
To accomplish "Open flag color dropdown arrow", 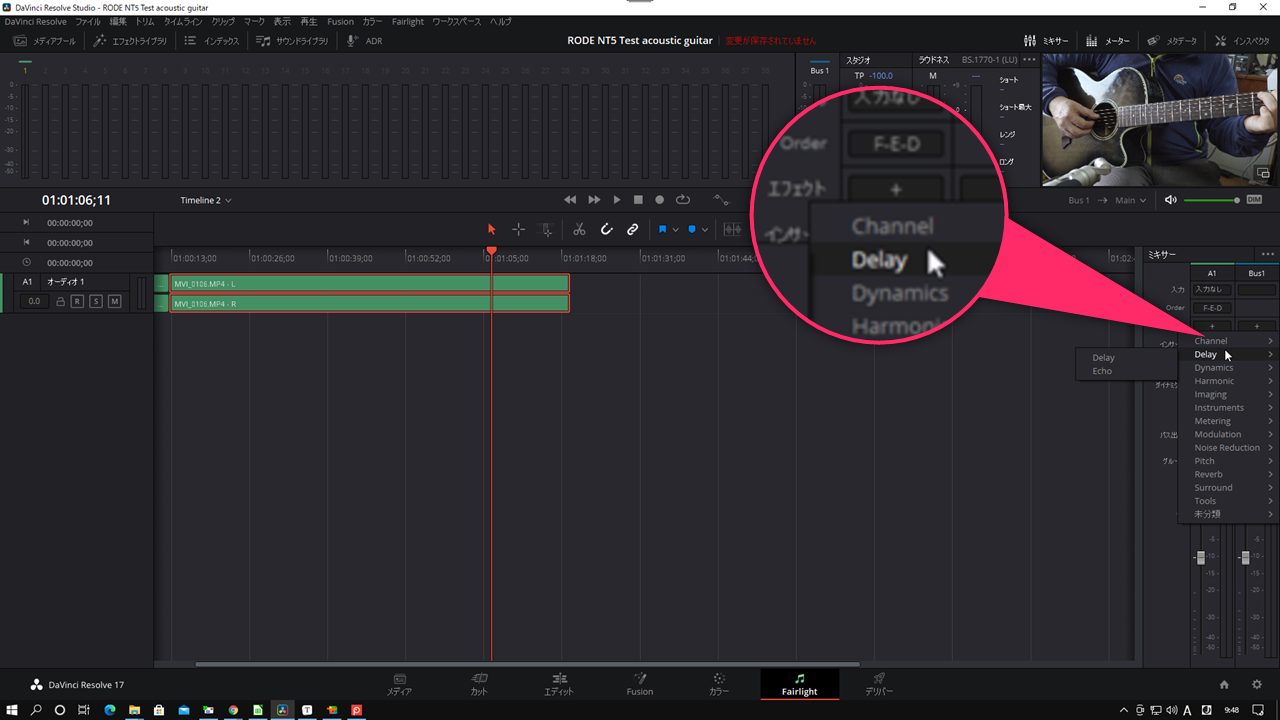I will coord(675,230).
